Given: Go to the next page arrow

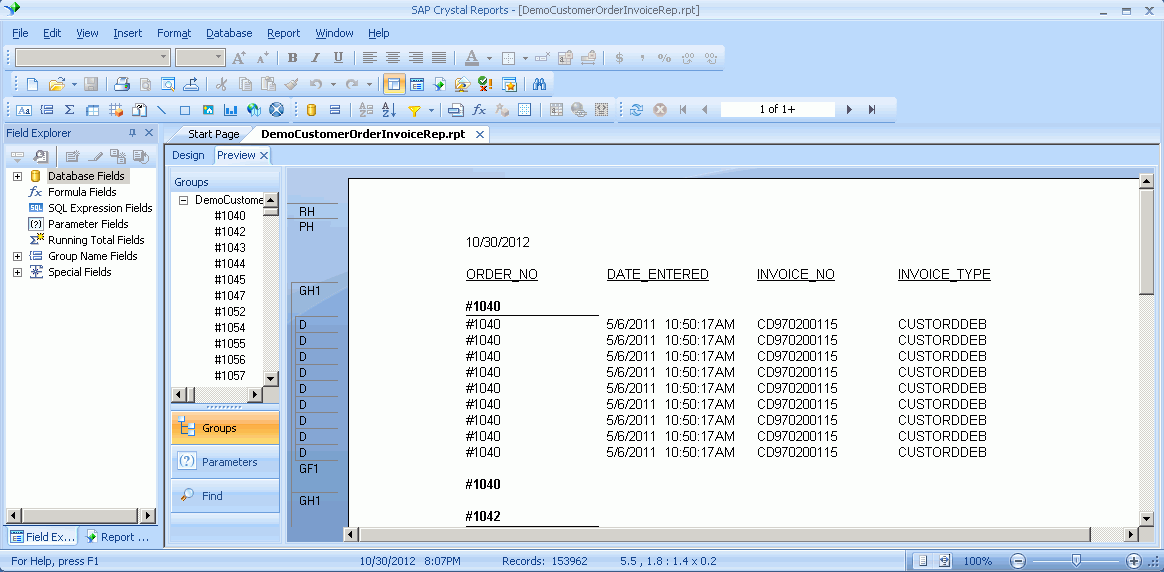Looking at the screenshot, I should point(849,110).
